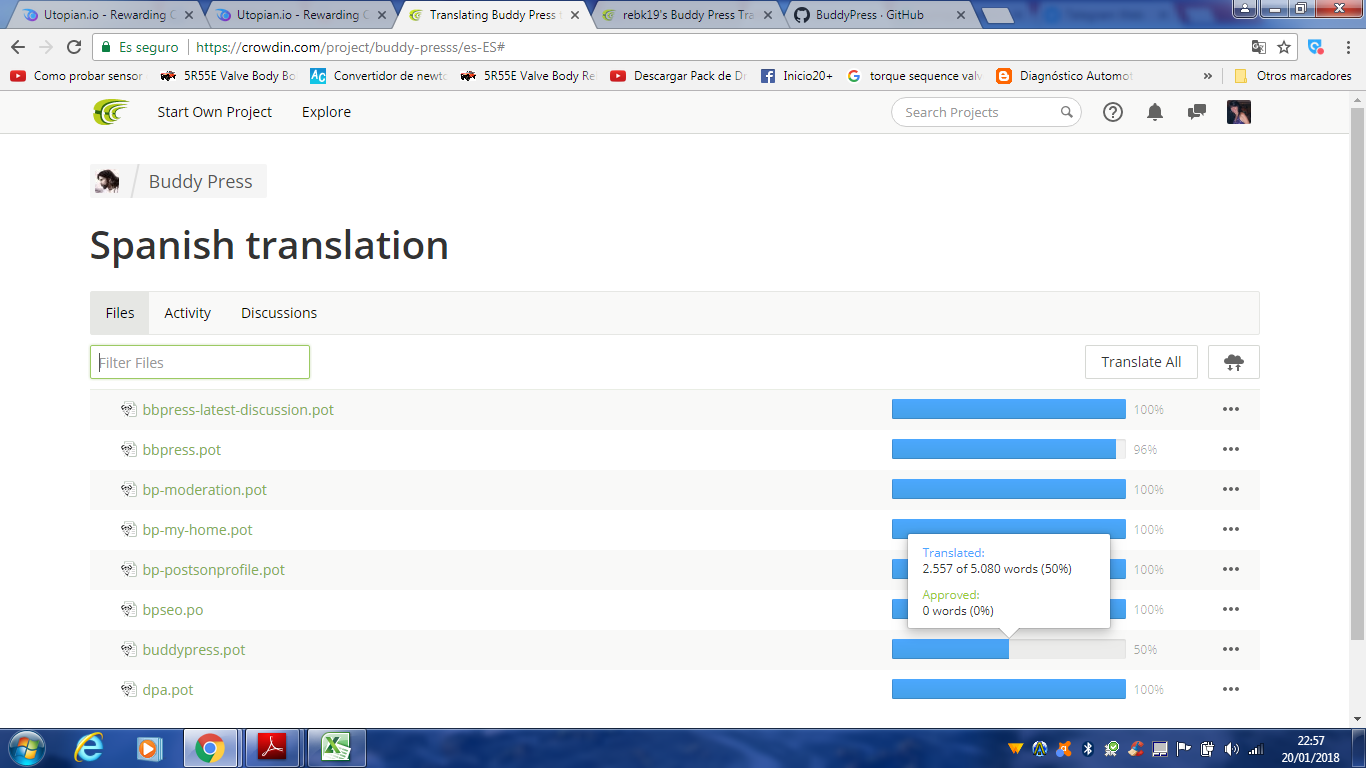Open dpa.pot file link
1366x768 pixels.
(x=168, y=689)
